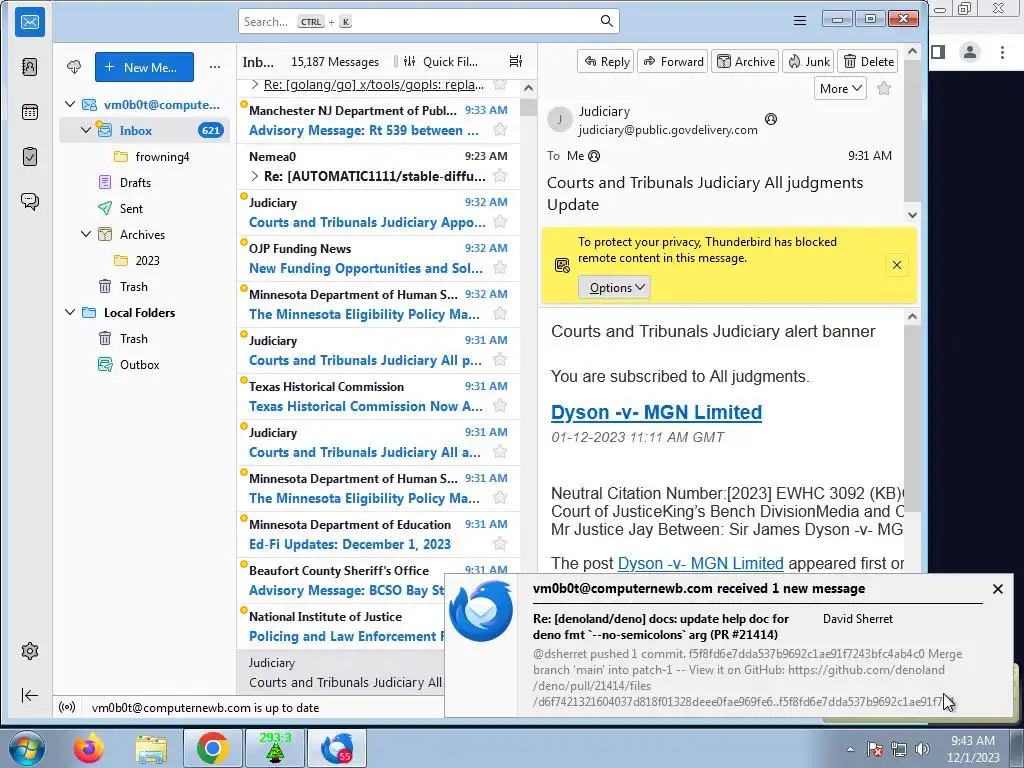The image size is (1024, 768).
Task: Select the Outbox folder
Action: point(144,364)
